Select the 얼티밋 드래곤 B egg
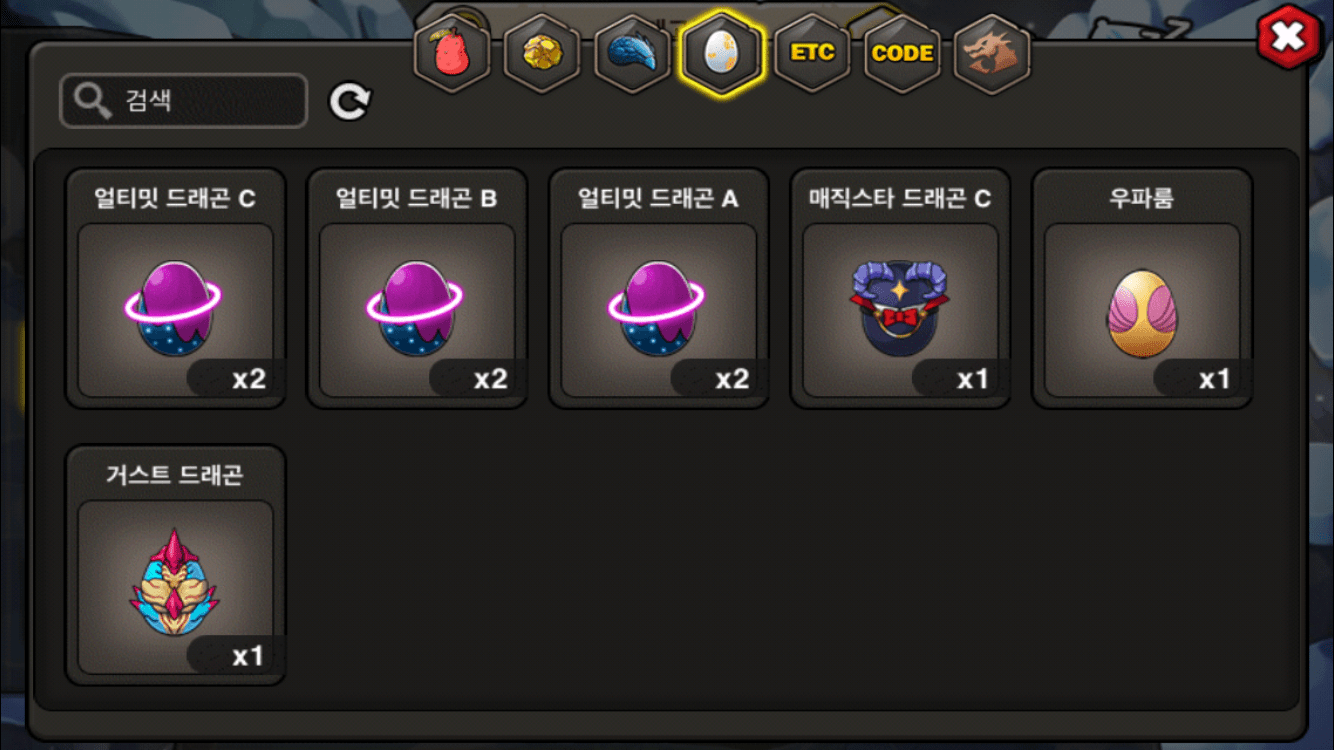The image size is (1334, 750). click(x=417, y=288)
